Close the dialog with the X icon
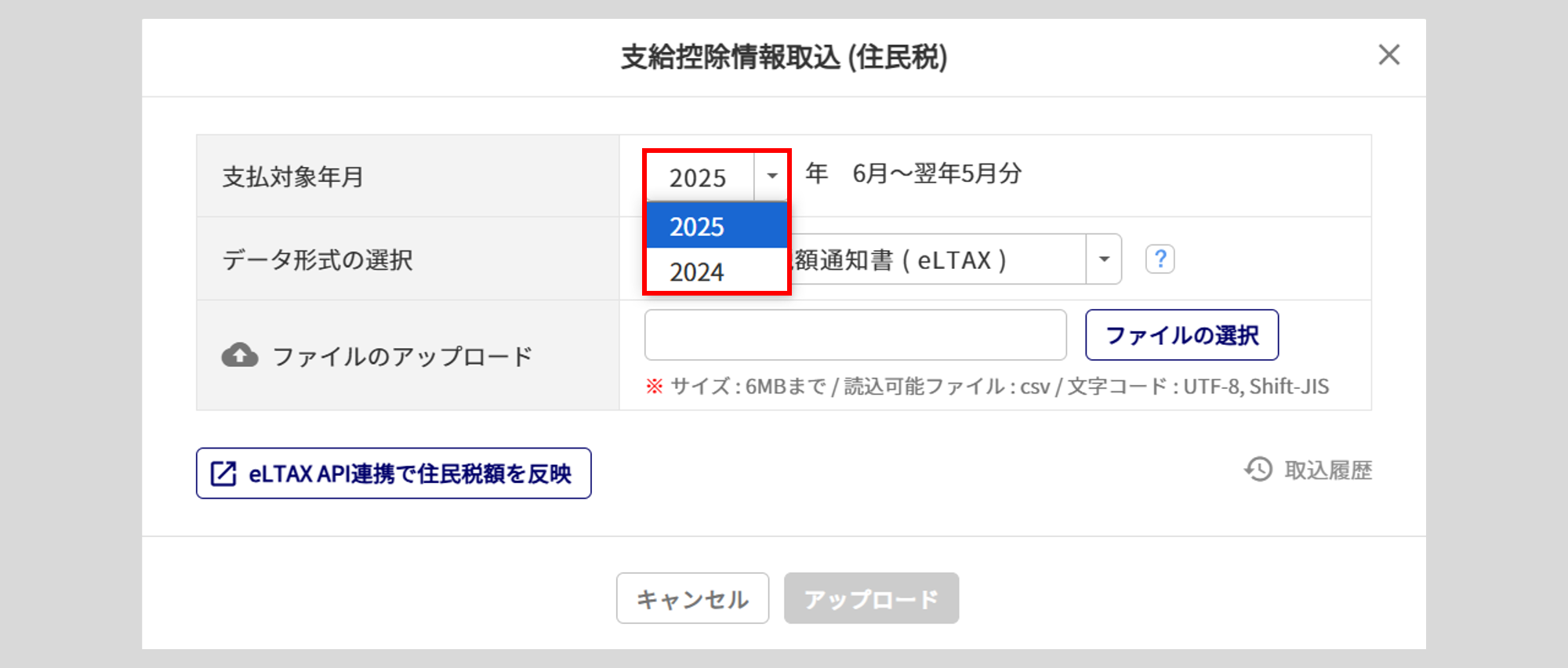This screenshot has height=668, width=1568. (x=1388, y=55)
